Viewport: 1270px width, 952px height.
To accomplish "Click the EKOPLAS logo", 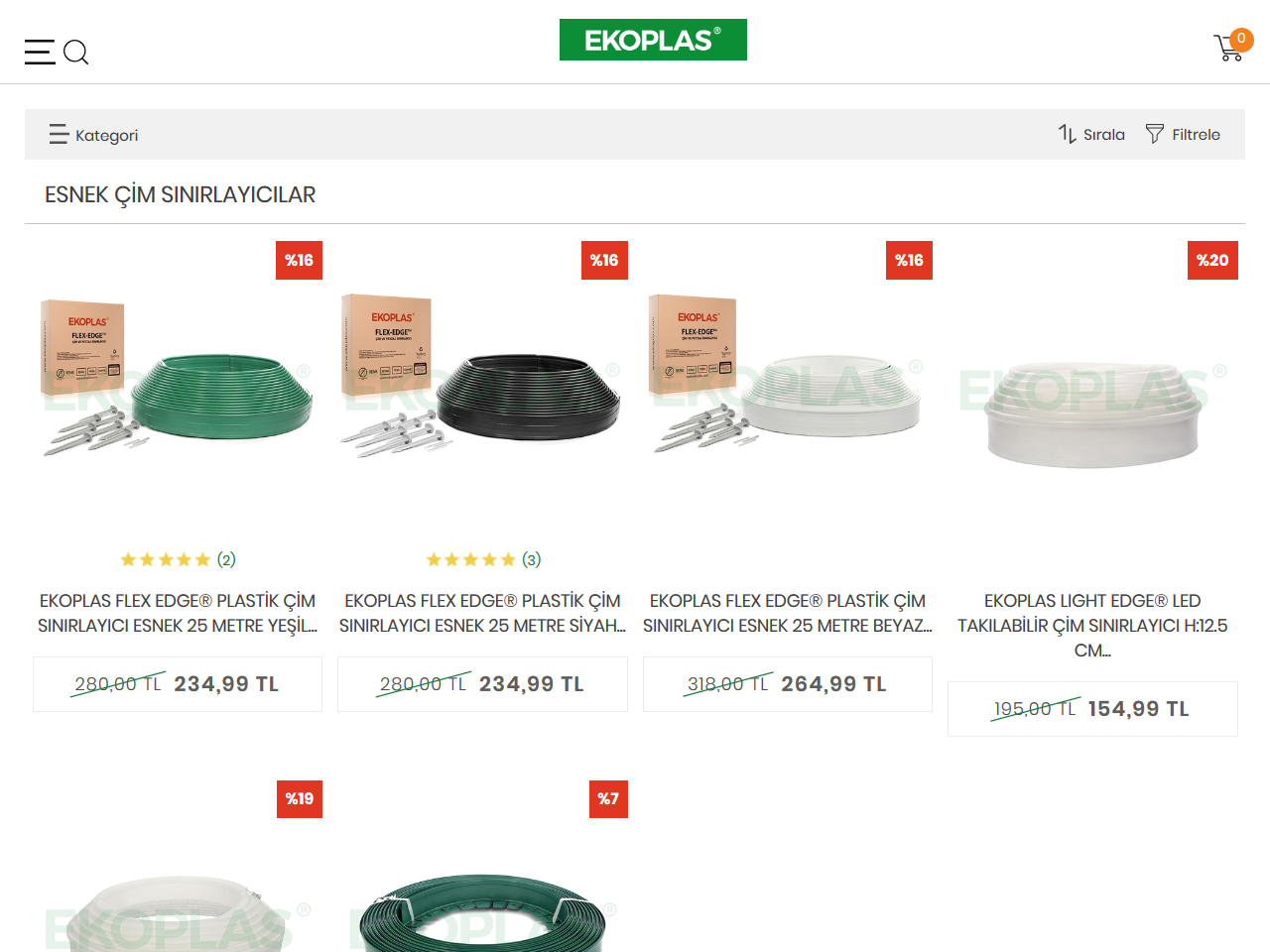I will [653, 40].
